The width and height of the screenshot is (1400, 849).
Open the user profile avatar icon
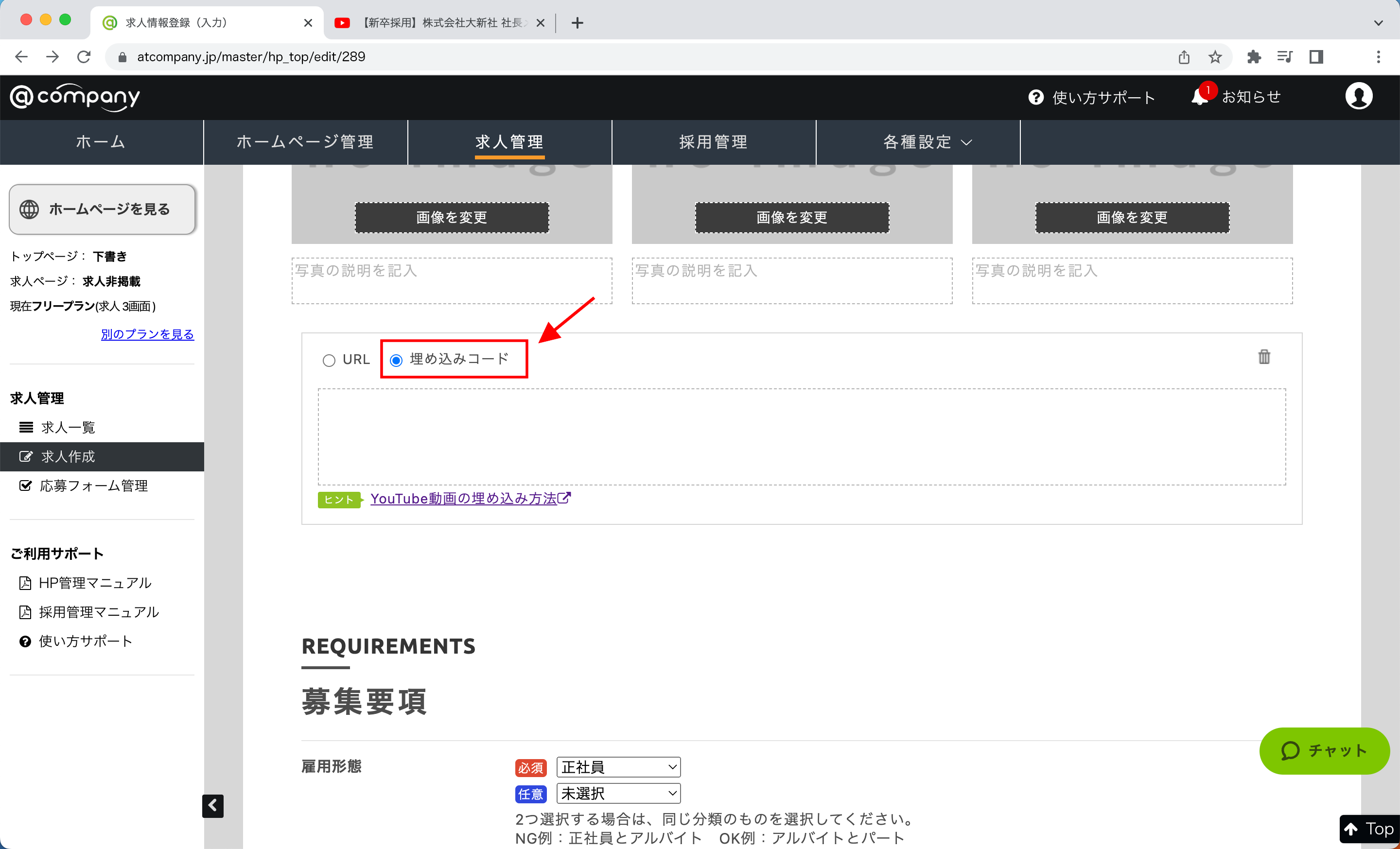pos(1359,96)
